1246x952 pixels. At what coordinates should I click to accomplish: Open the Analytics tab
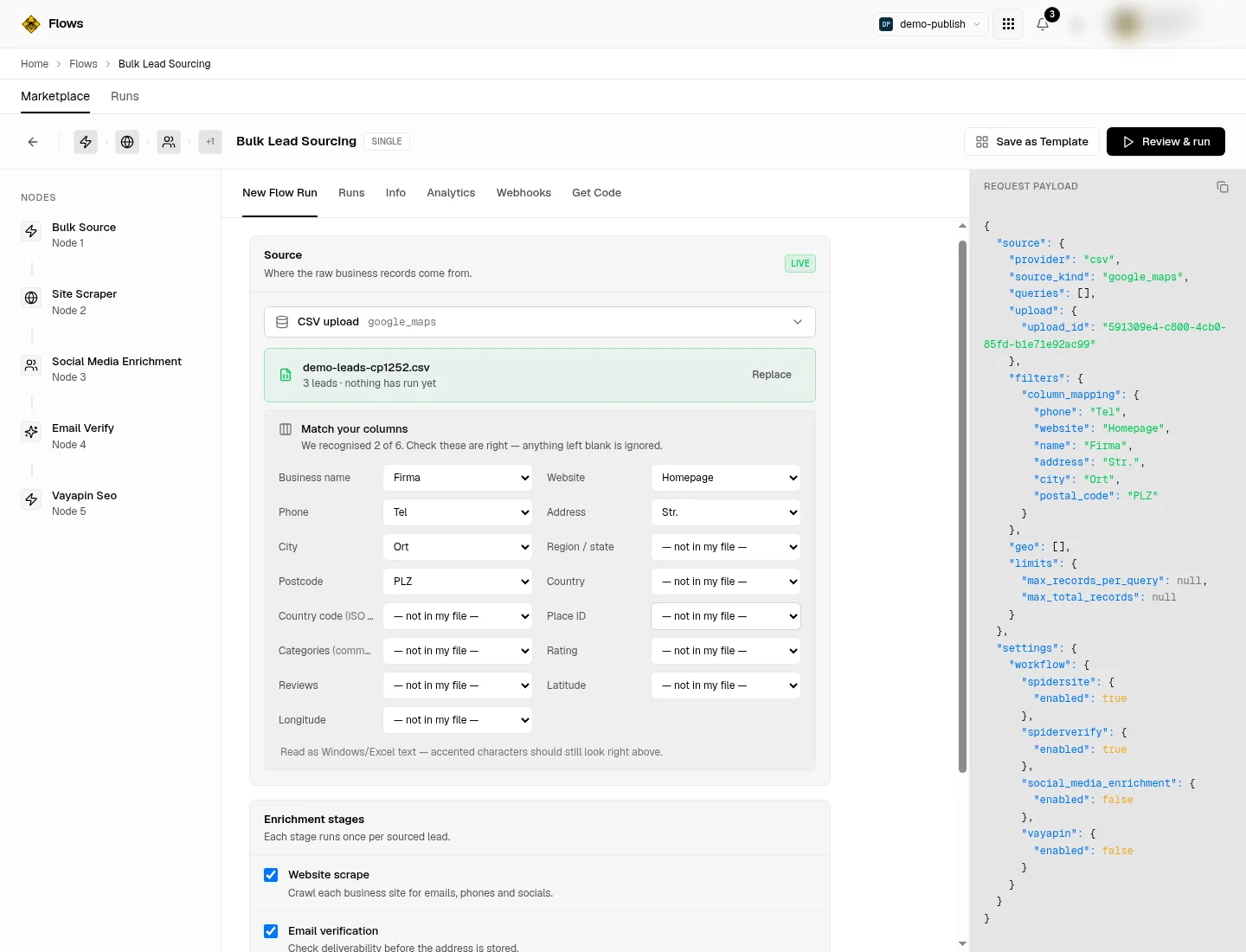[451, 193]
